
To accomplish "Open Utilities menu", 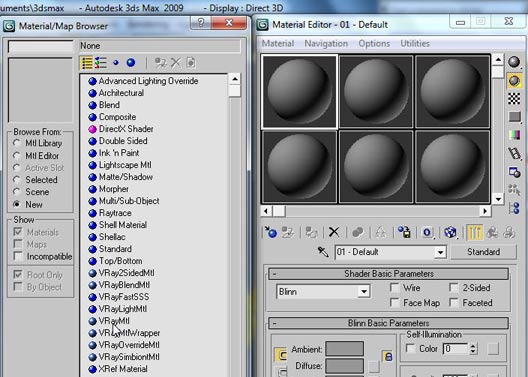I will [415, 43].
